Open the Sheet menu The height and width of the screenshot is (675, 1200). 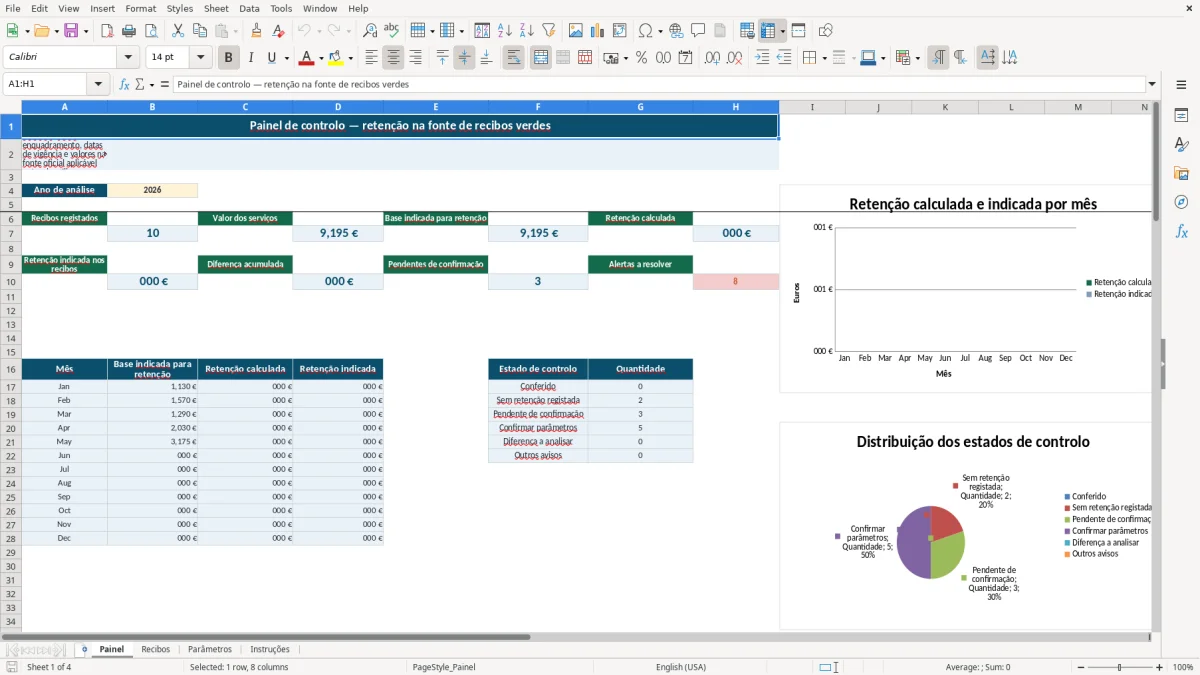(x=216, y=8)
